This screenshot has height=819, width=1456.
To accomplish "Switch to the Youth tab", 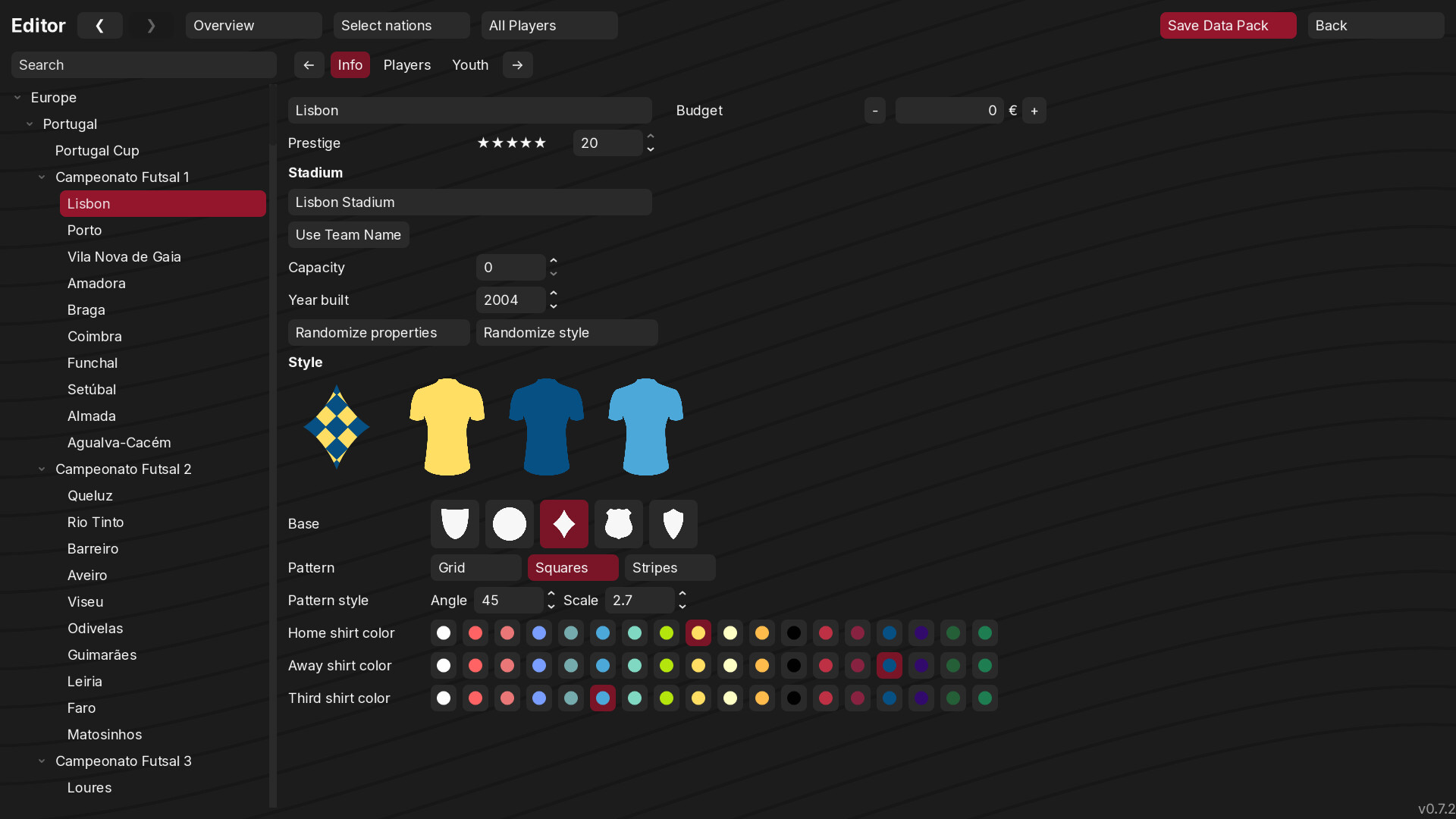I will point(470,64).
